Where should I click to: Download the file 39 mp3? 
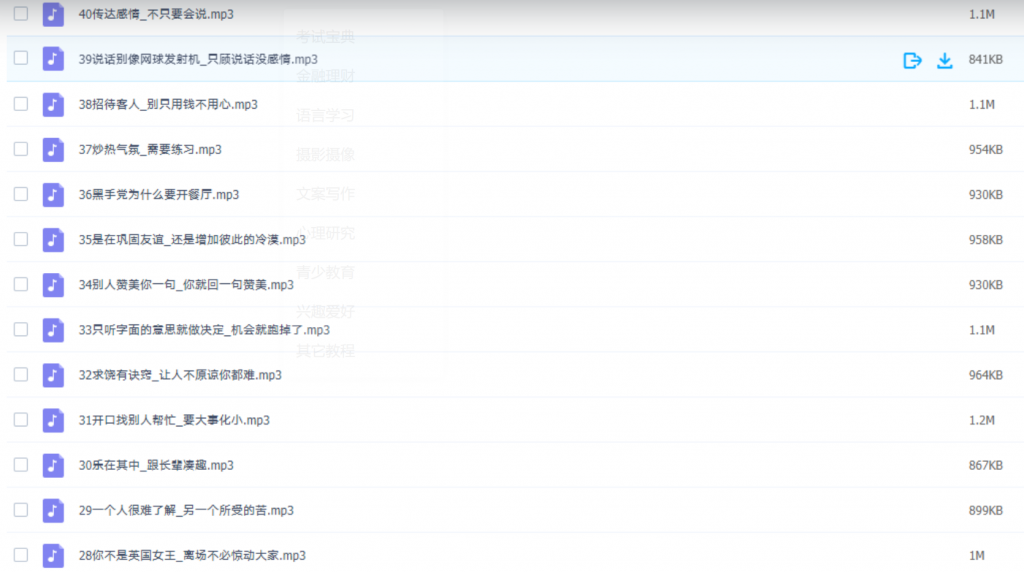[944, 60]
